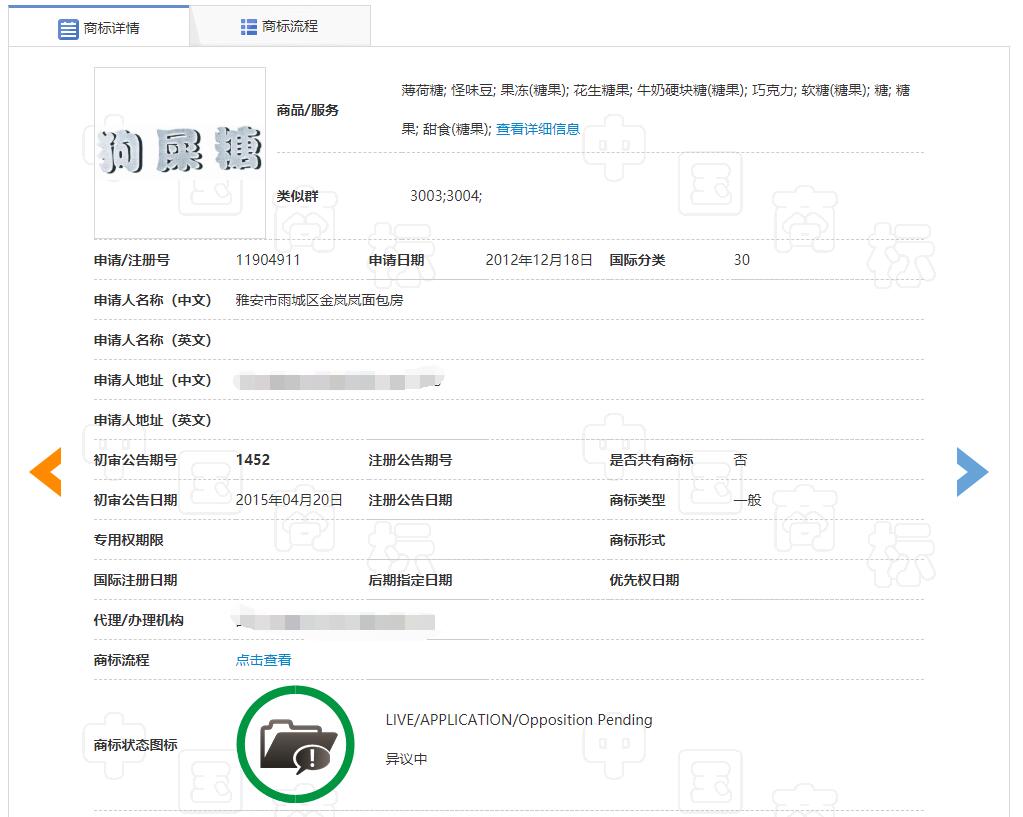This screenshot has height=817, width=1023.
Task: Go to next trademark with blue arrow
Action: (971, 472)
